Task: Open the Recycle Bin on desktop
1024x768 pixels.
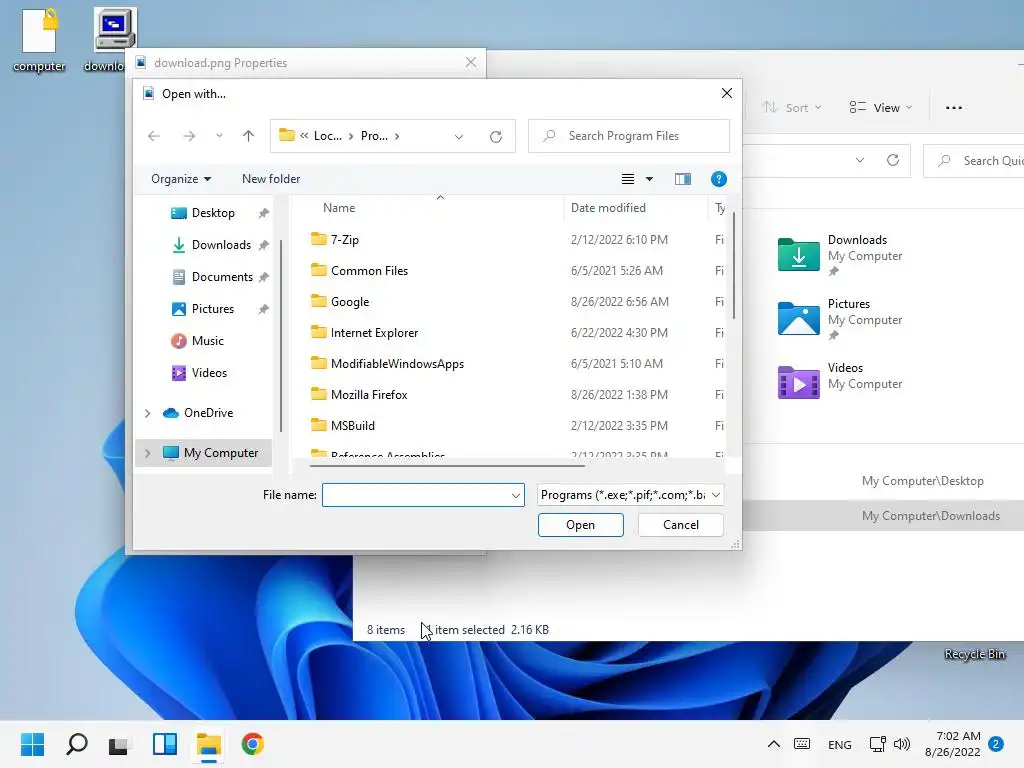Action: 974,654
